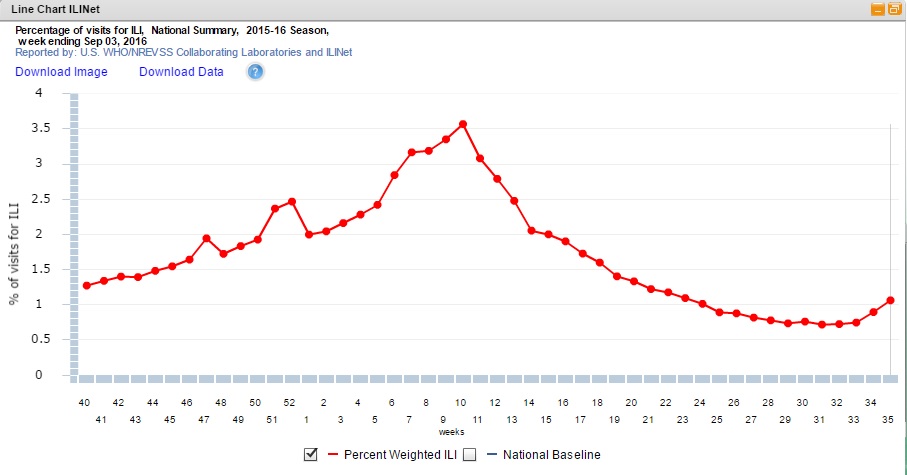The width and height of the screenshot is (907, 475).
Task: Click 'week ending Sep 03, 2016' text
Action: pos(83,41)
